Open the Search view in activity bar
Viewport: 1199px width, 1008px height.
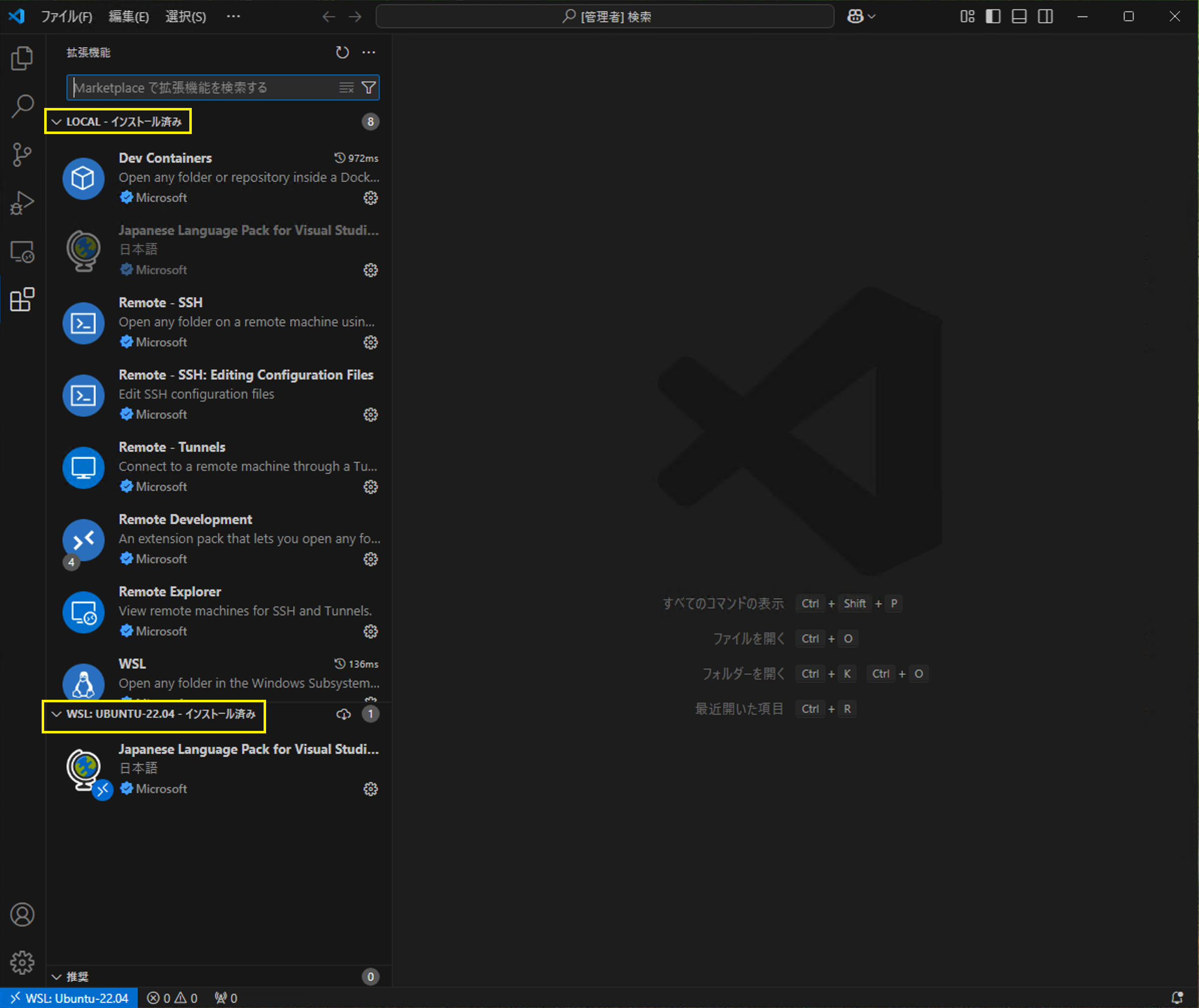pyautogui.click(x=22, y=106)
